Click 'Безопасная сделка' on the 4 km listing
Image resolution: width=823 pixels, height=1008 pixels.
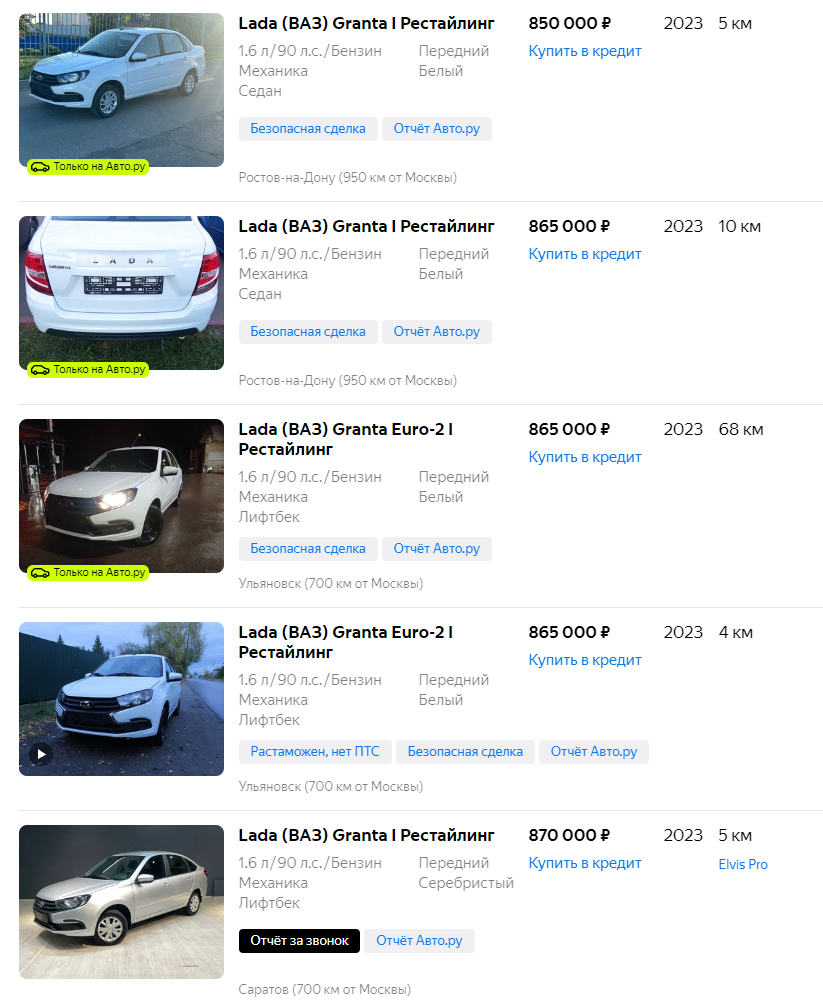coord(465,752)
